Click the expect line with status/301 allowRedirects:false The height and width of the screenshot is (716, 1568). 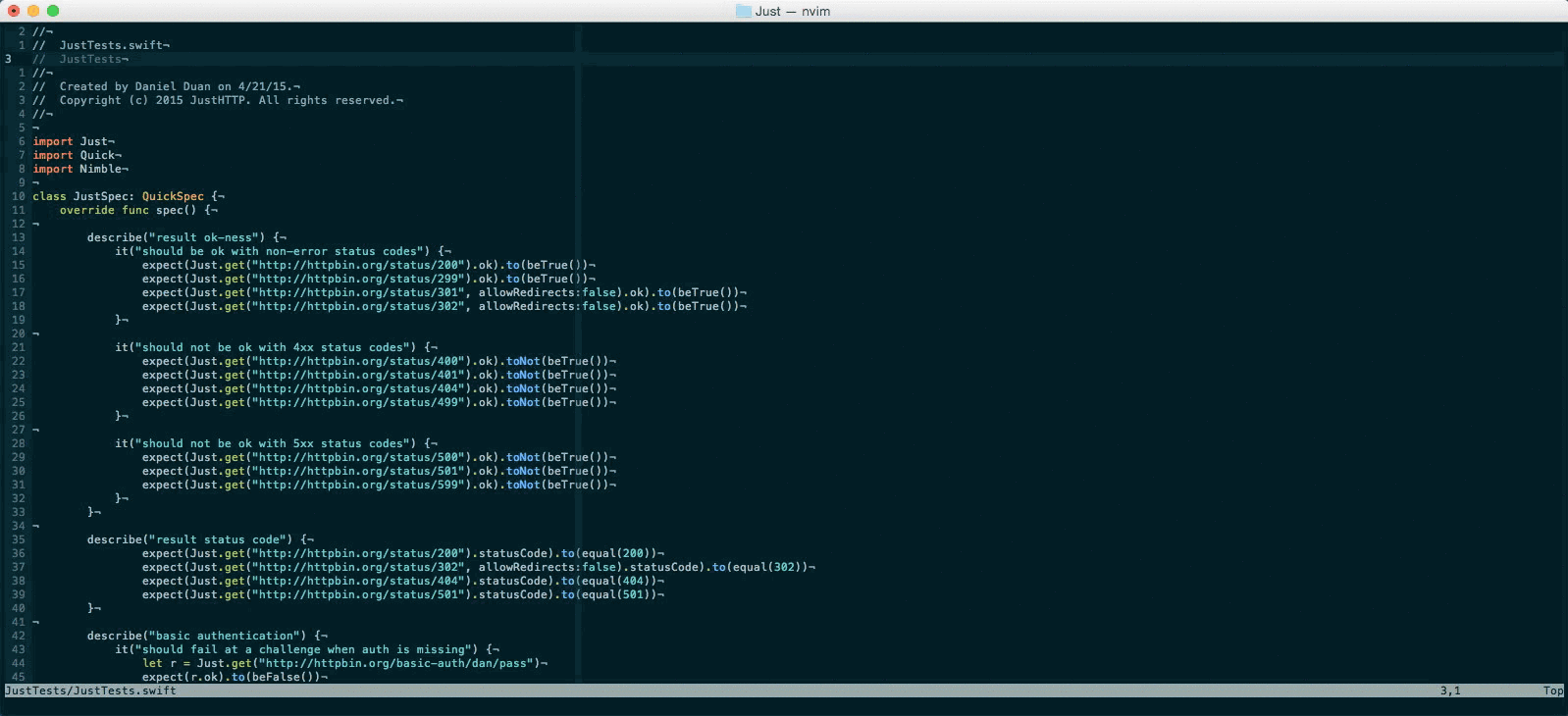point(444,292)
